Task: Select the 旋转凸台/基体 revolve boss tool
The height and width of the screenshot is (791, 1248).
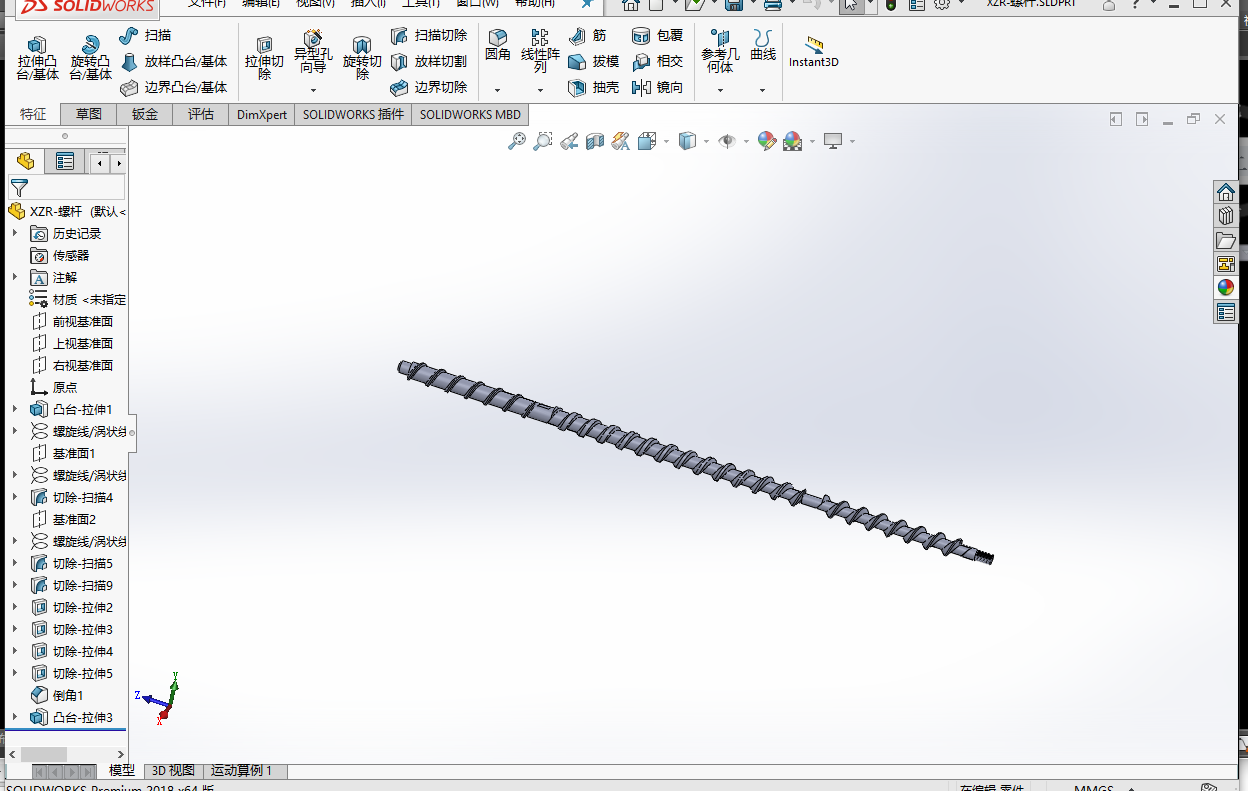Action: click(90, 58)
